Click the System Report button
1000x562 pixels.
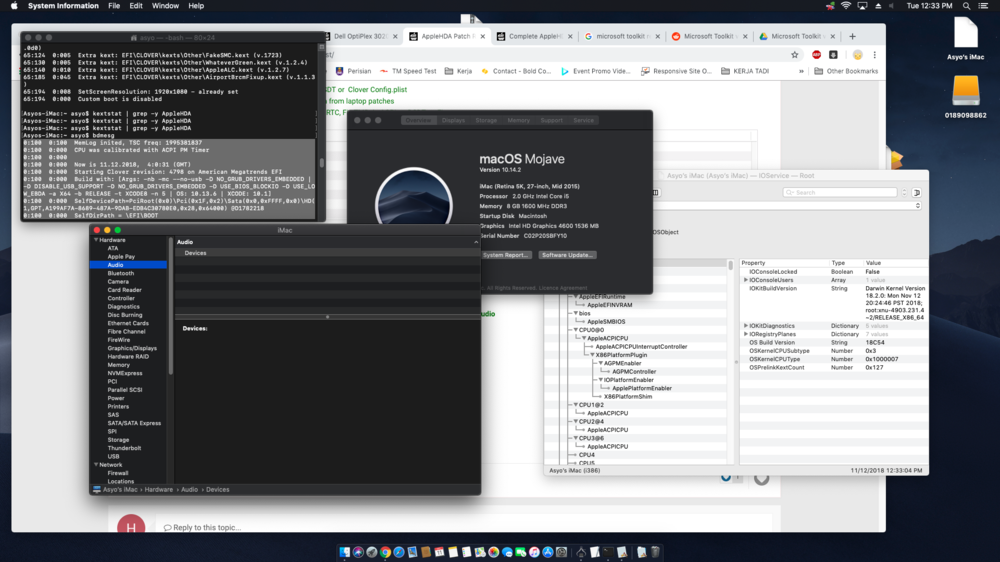[506, 255]
